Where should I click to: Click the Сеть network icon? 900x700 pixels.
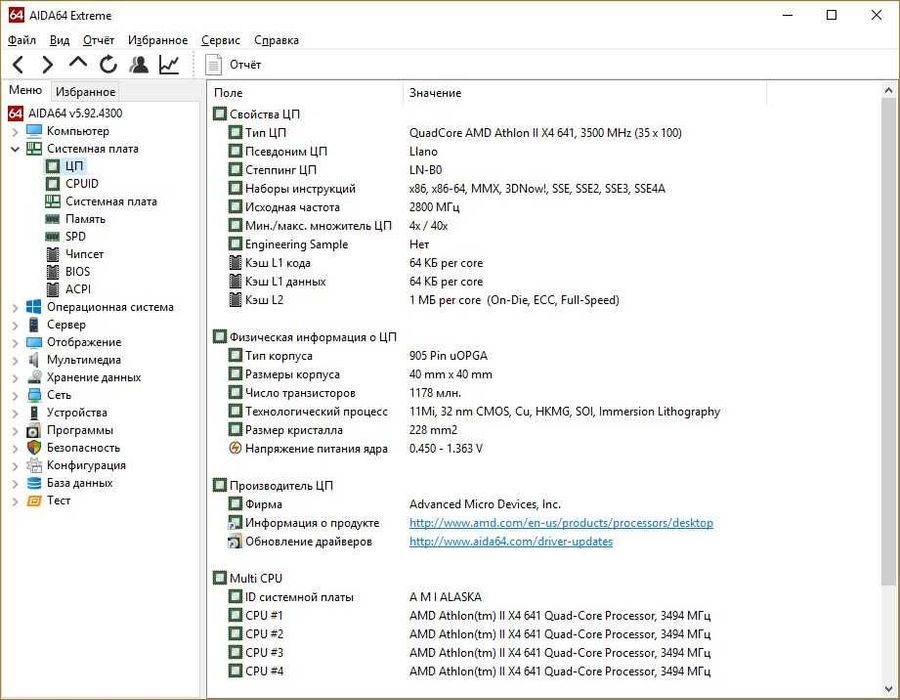(x=34, y=395)
